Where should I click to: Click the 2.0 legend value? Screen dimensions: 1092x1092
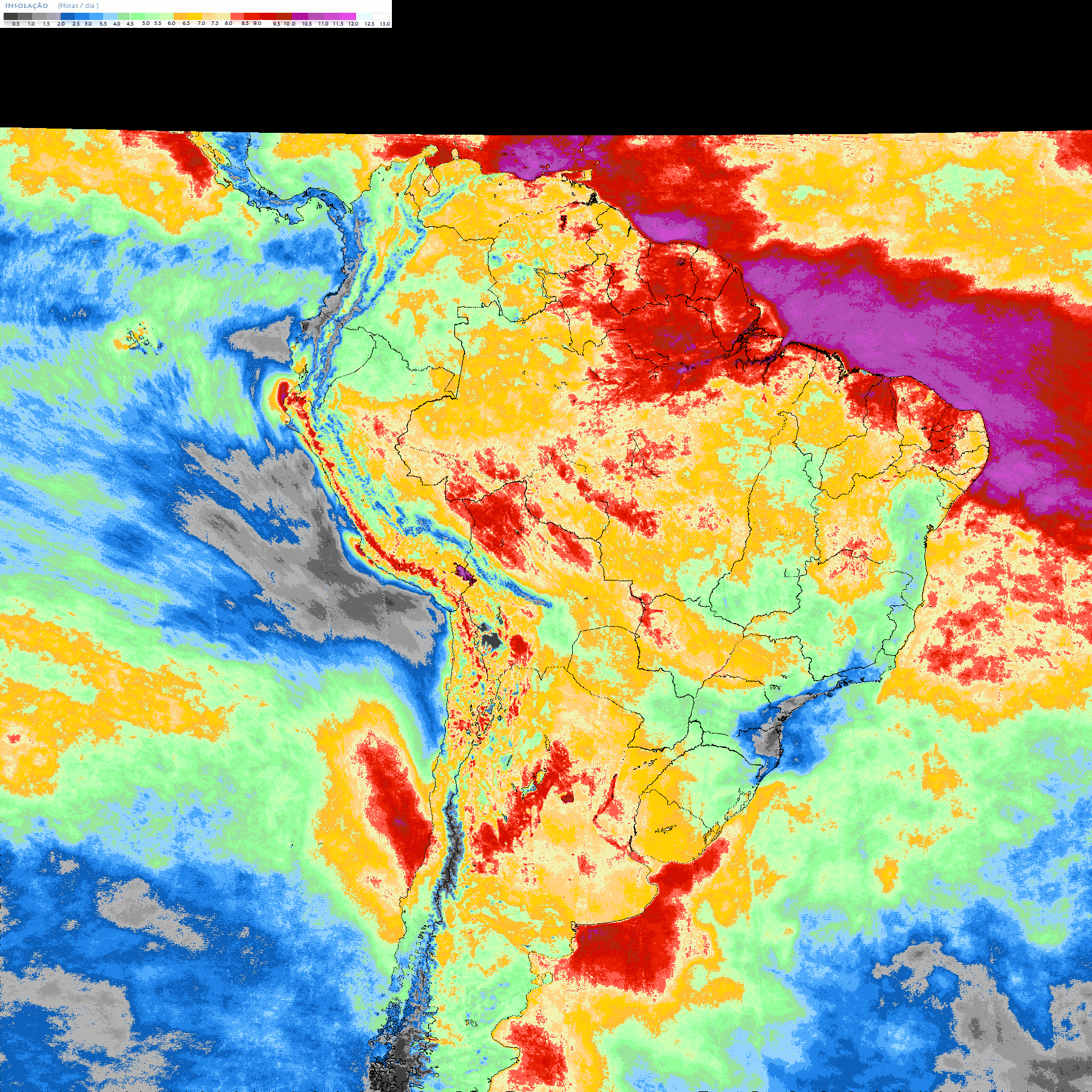point(61,24)
